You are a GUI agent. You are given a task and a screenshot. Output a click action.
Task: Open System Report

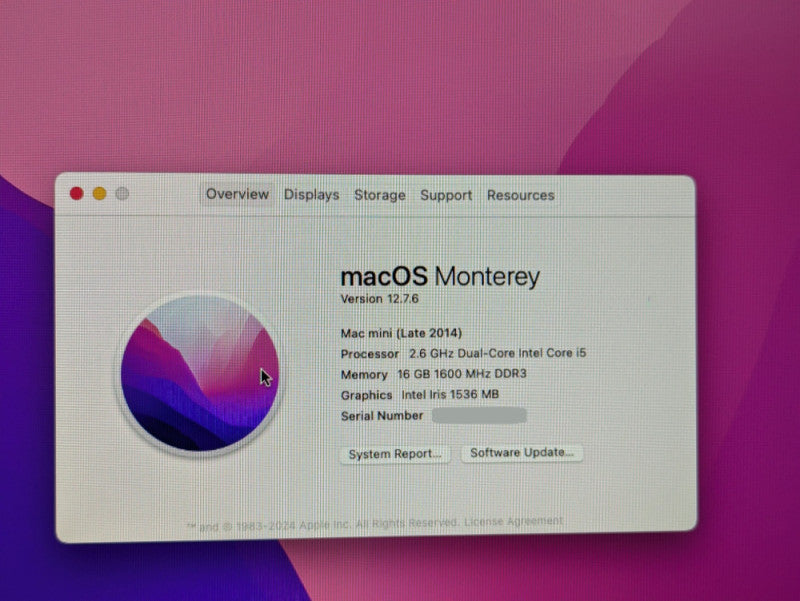[x=395, y=454]
